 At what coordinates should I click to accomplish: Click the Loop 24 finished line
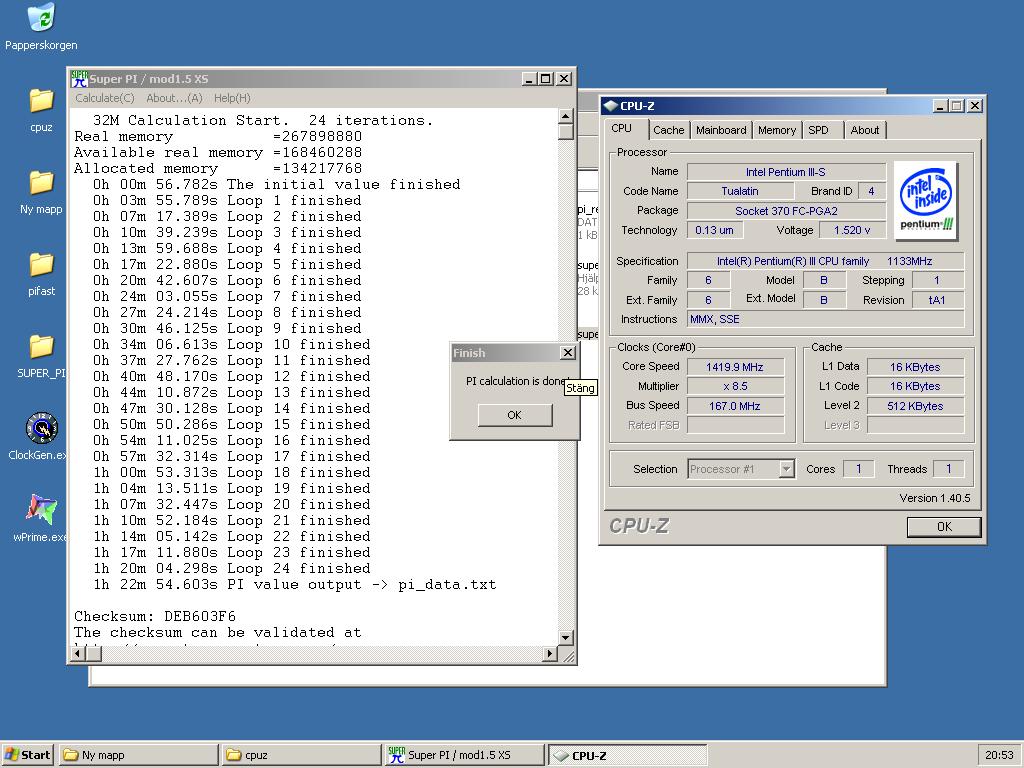pos(232,568)
